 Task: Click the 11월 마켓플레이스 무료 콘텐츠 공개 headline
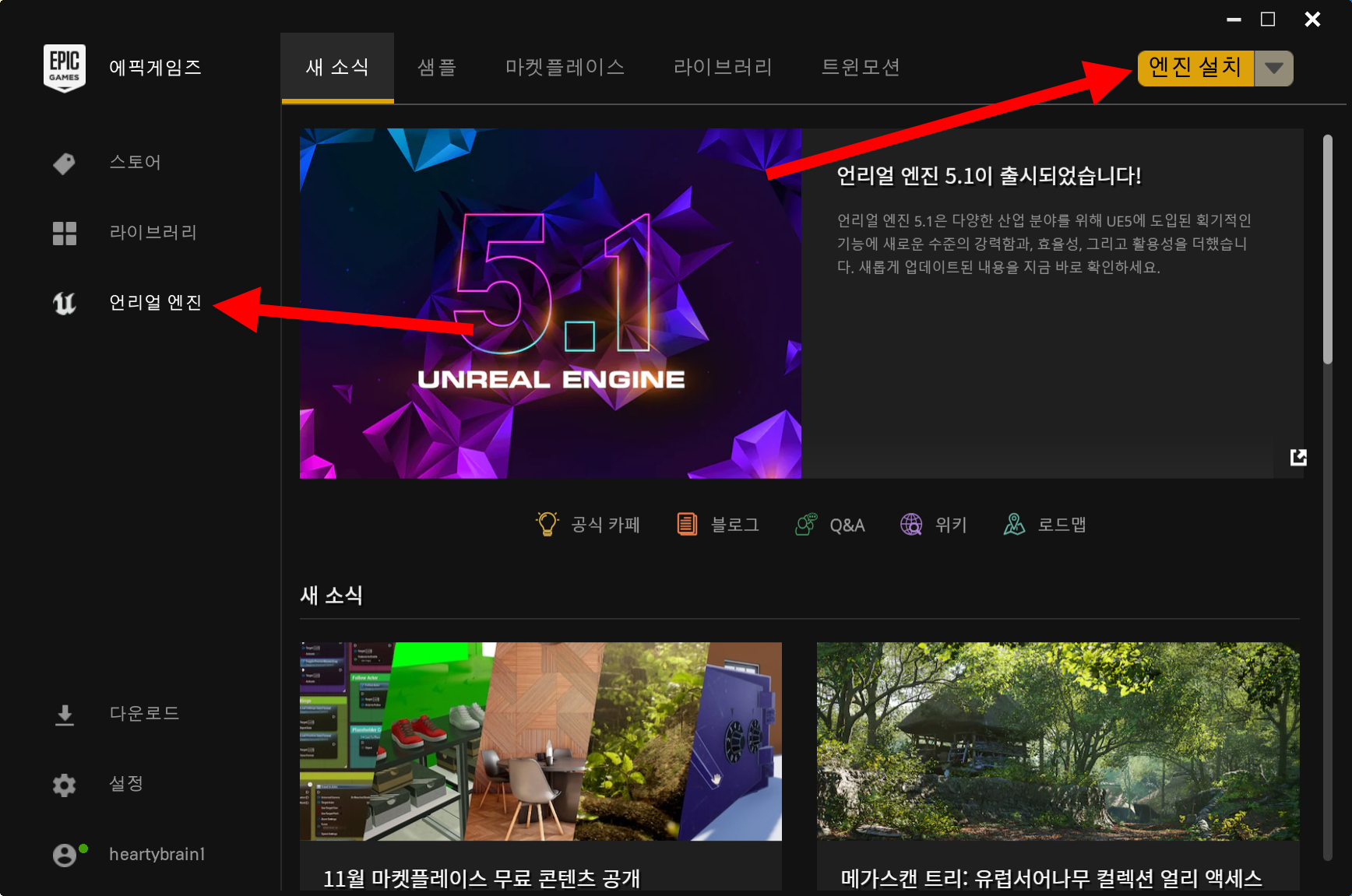[481, 879]
